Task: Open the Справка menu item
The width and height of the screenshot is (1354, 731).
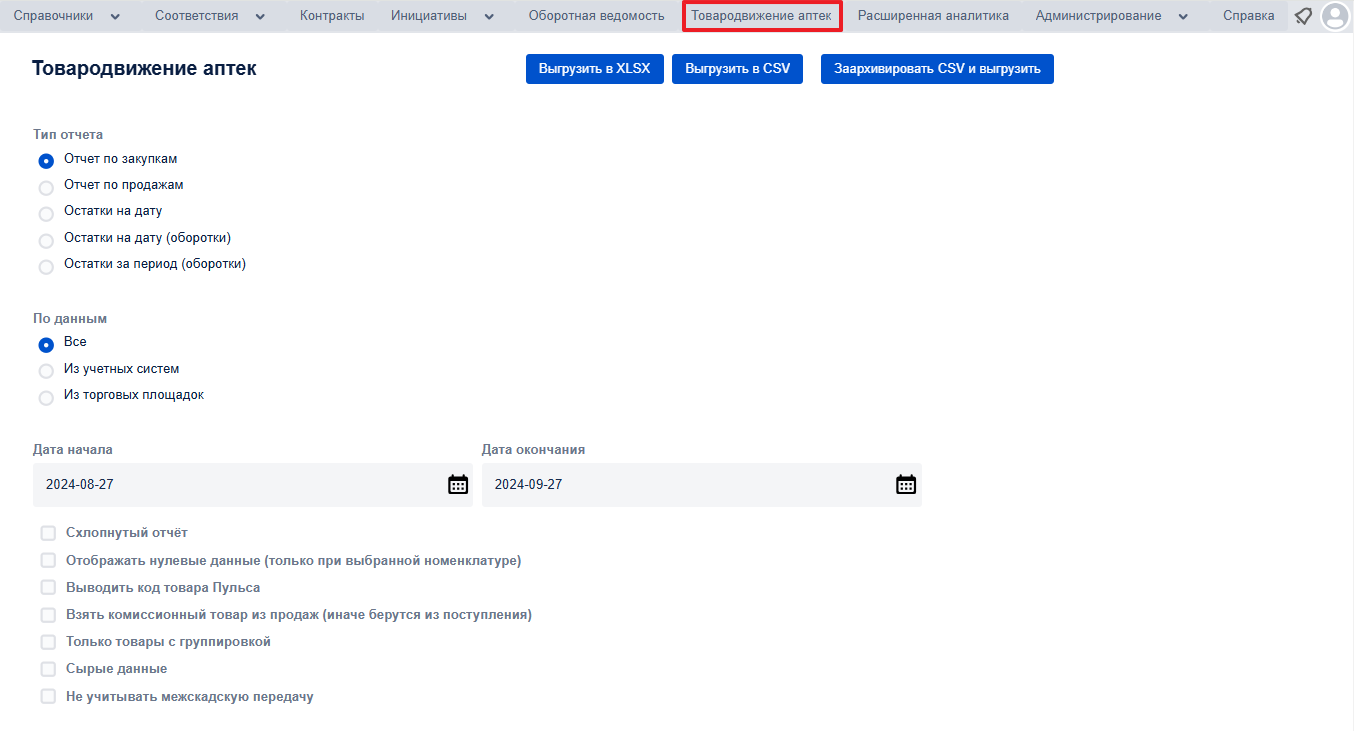Action: [1248, 16]
